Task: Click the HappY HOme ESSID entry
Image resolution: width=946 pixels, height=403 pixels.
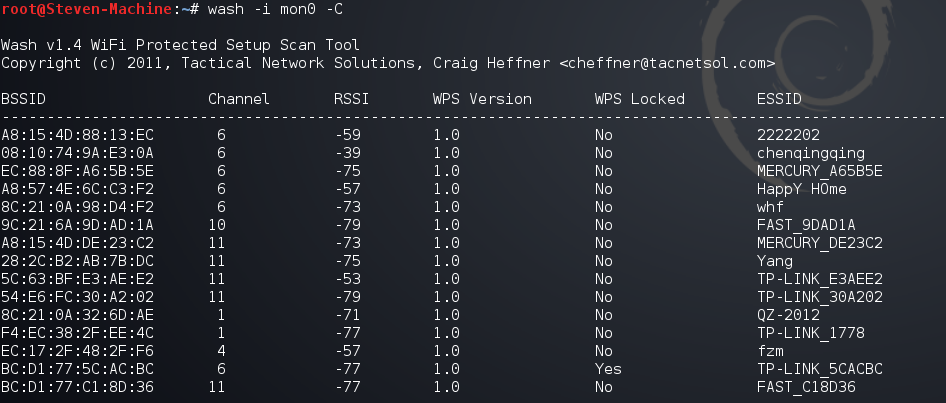Action: [802, 189]
